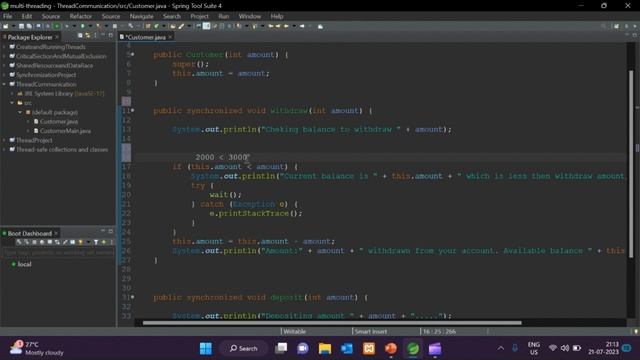Click the back navigation arrow in toolbar
Screen dimensions: 640x360
[x=286, y=26]
